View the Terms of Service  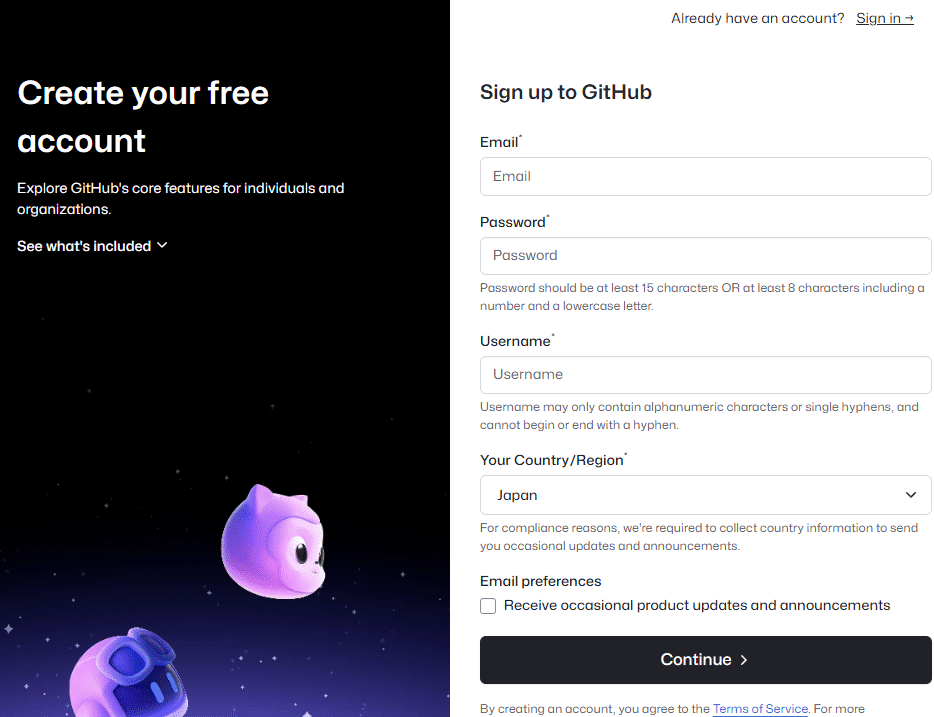tap(760, 708)
